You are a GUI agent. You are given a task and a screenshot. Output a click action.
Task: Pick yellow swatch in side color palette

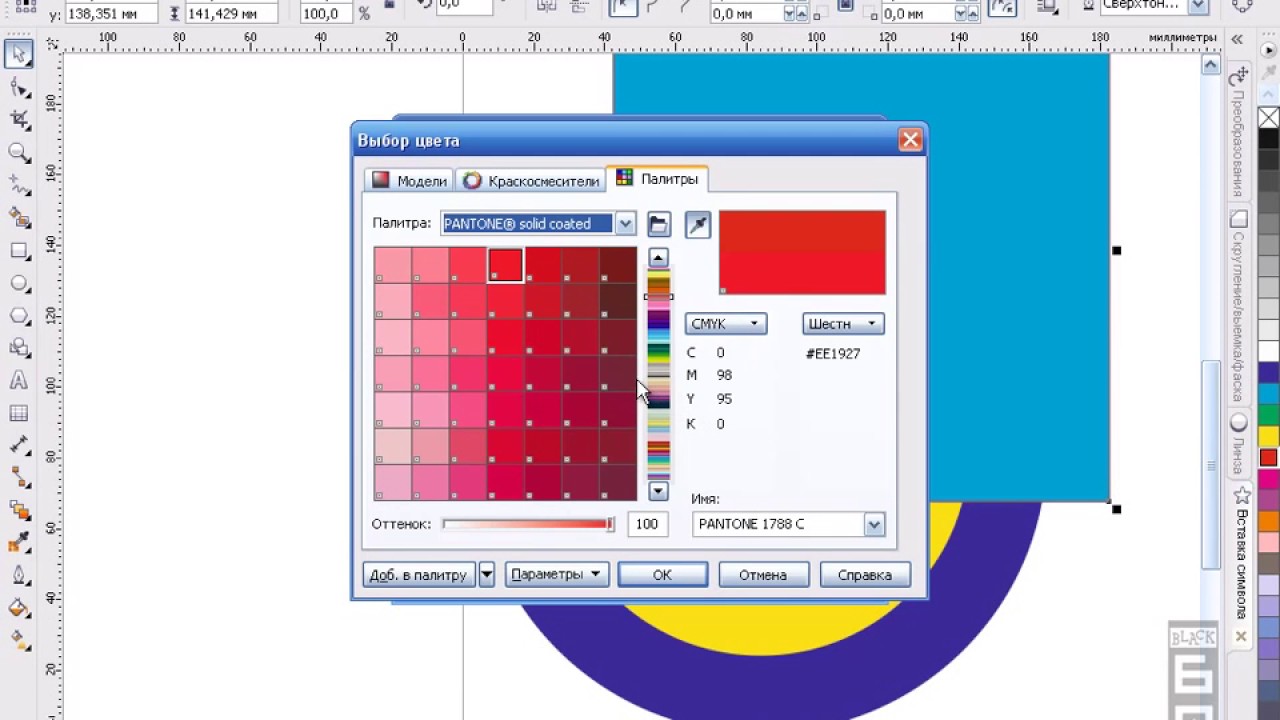pyautogui.click(x=1268, y=436)
